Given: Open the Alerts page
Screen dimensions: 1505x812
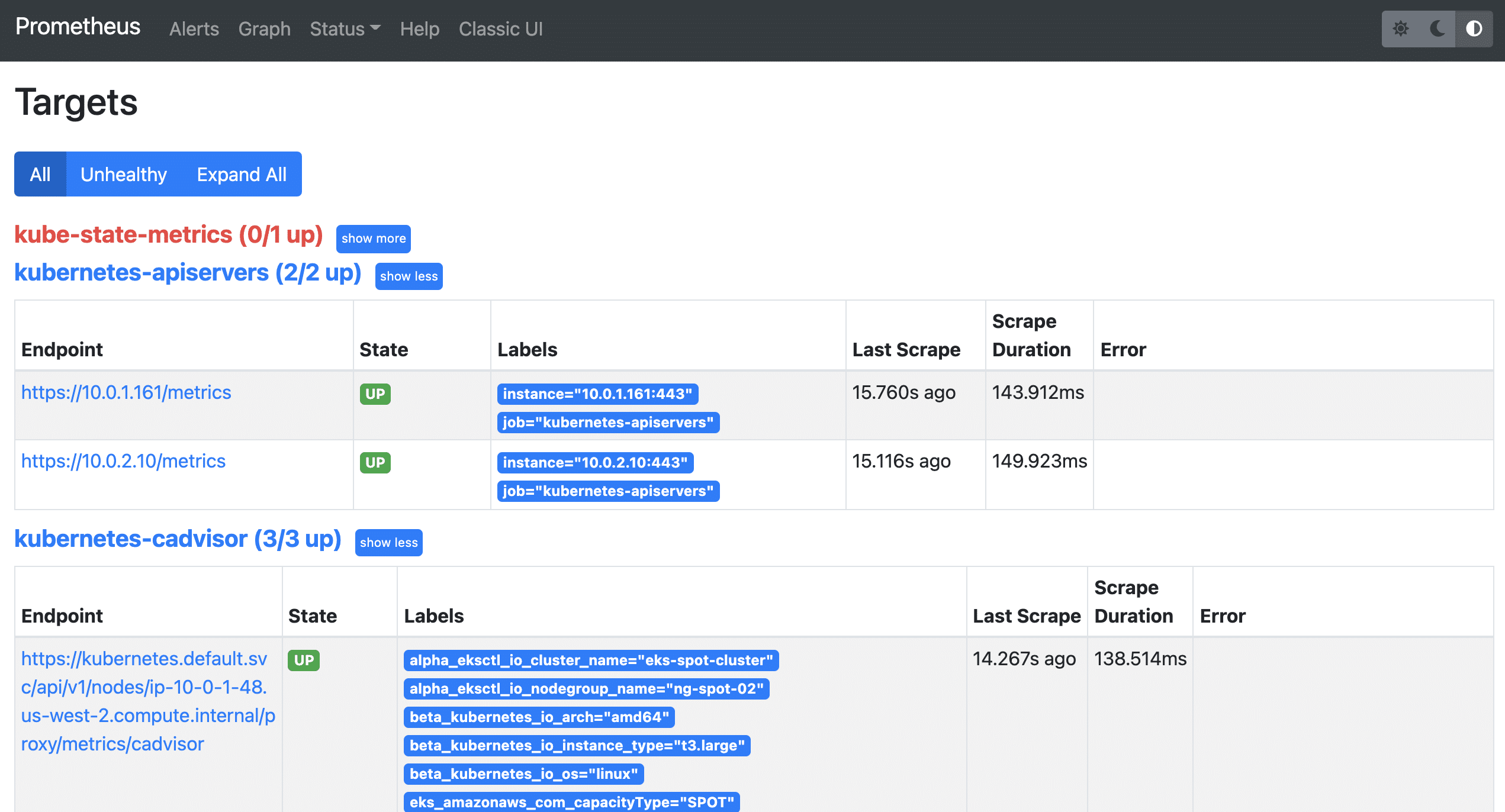Looking at the screenshot, I should point(194,28).
